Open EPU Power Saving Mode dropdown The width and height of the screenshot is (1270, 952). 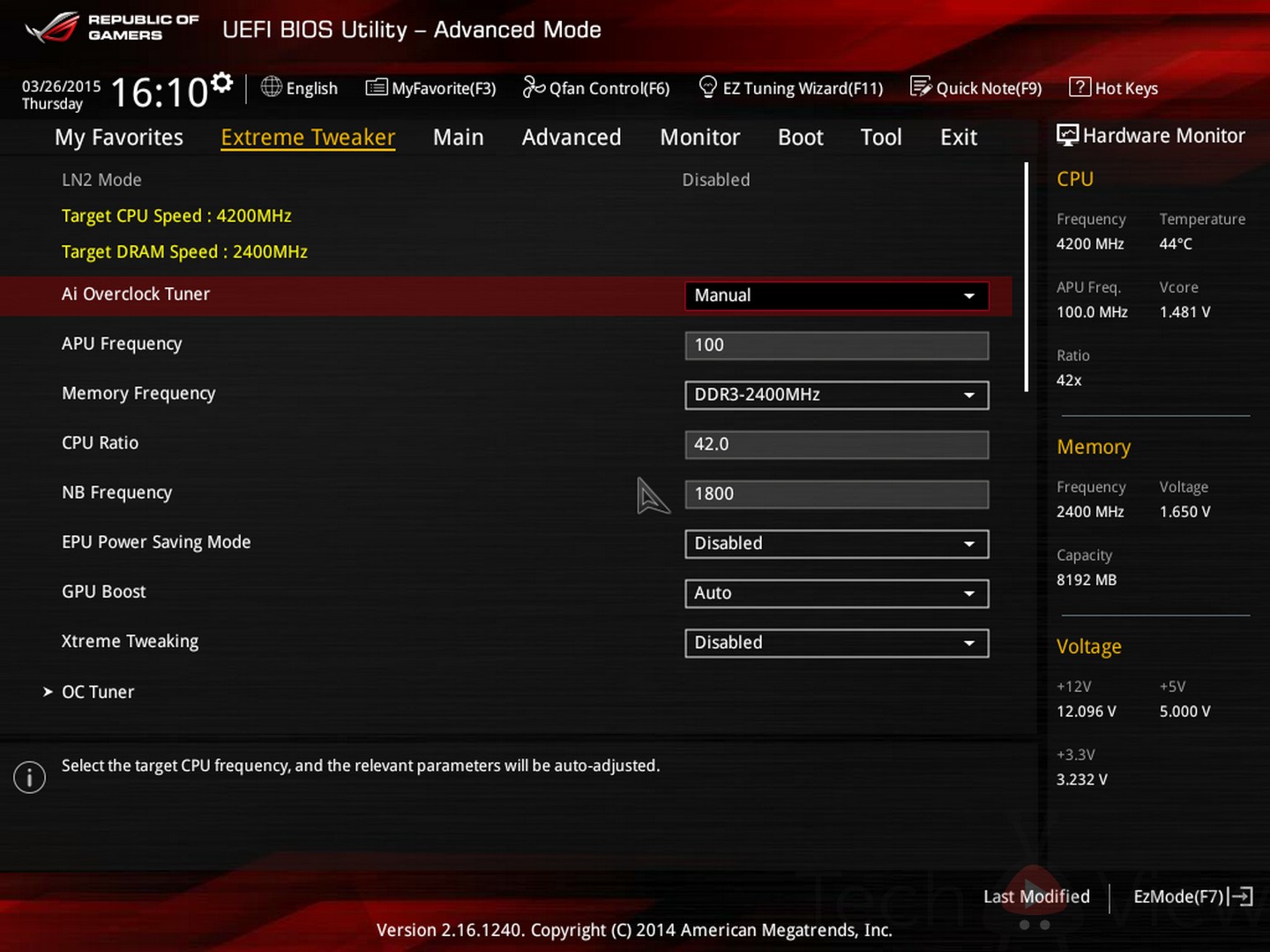836,544
